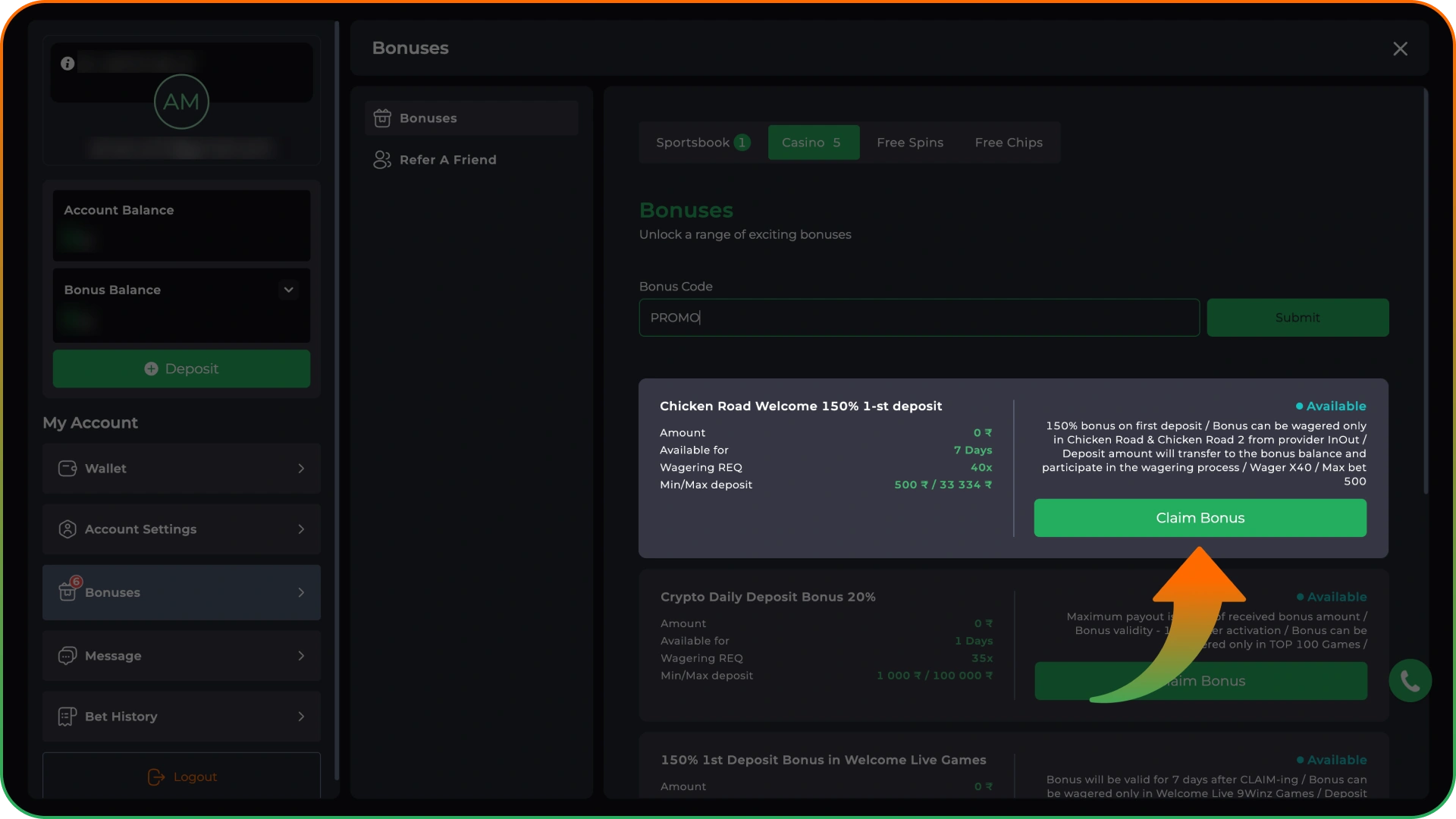Expand the Bet History chevron
The width and height of the screenshot is (1456, 819).
[301, 717]
